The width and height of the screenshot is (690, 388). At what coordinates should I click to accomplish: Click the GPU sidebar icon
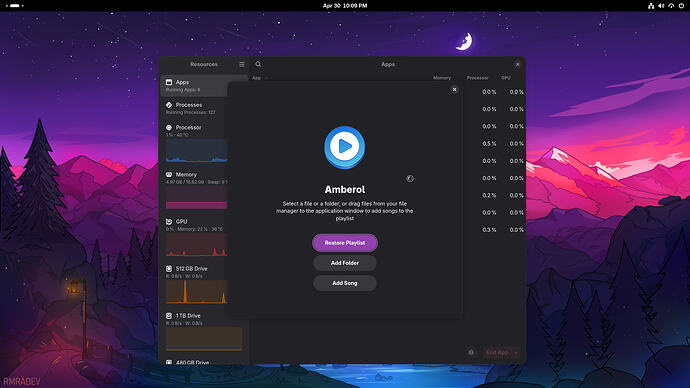coord(169,222)
